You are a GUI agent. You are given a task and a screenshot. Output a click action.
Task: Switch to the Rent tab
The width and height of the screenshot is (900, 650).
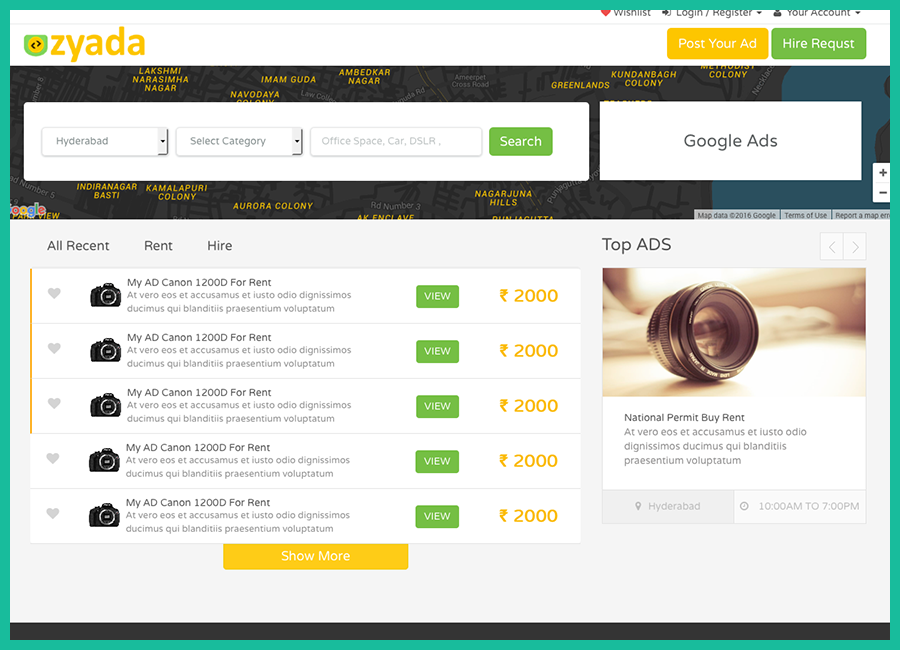click(x=158, y=246)
